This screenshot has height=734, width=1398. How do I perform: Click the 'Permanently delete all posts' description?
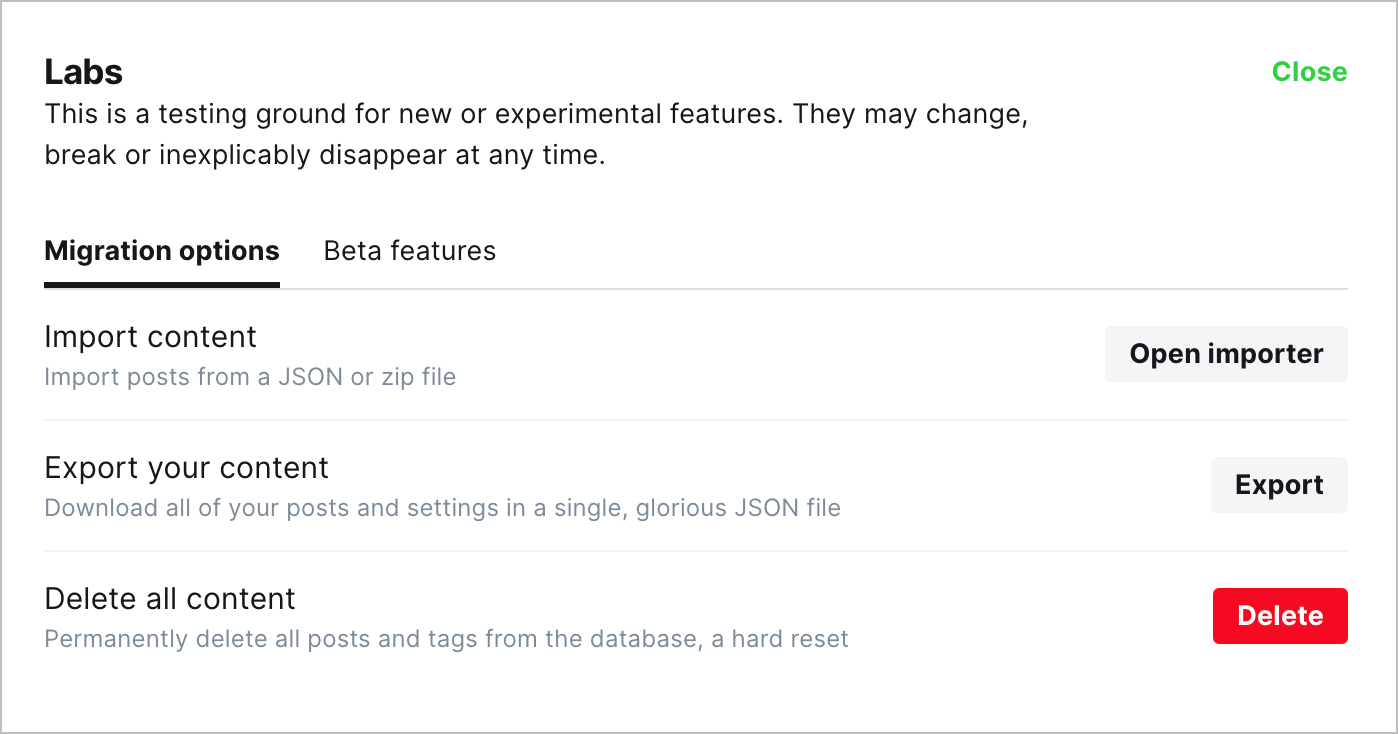pos(447,639)
